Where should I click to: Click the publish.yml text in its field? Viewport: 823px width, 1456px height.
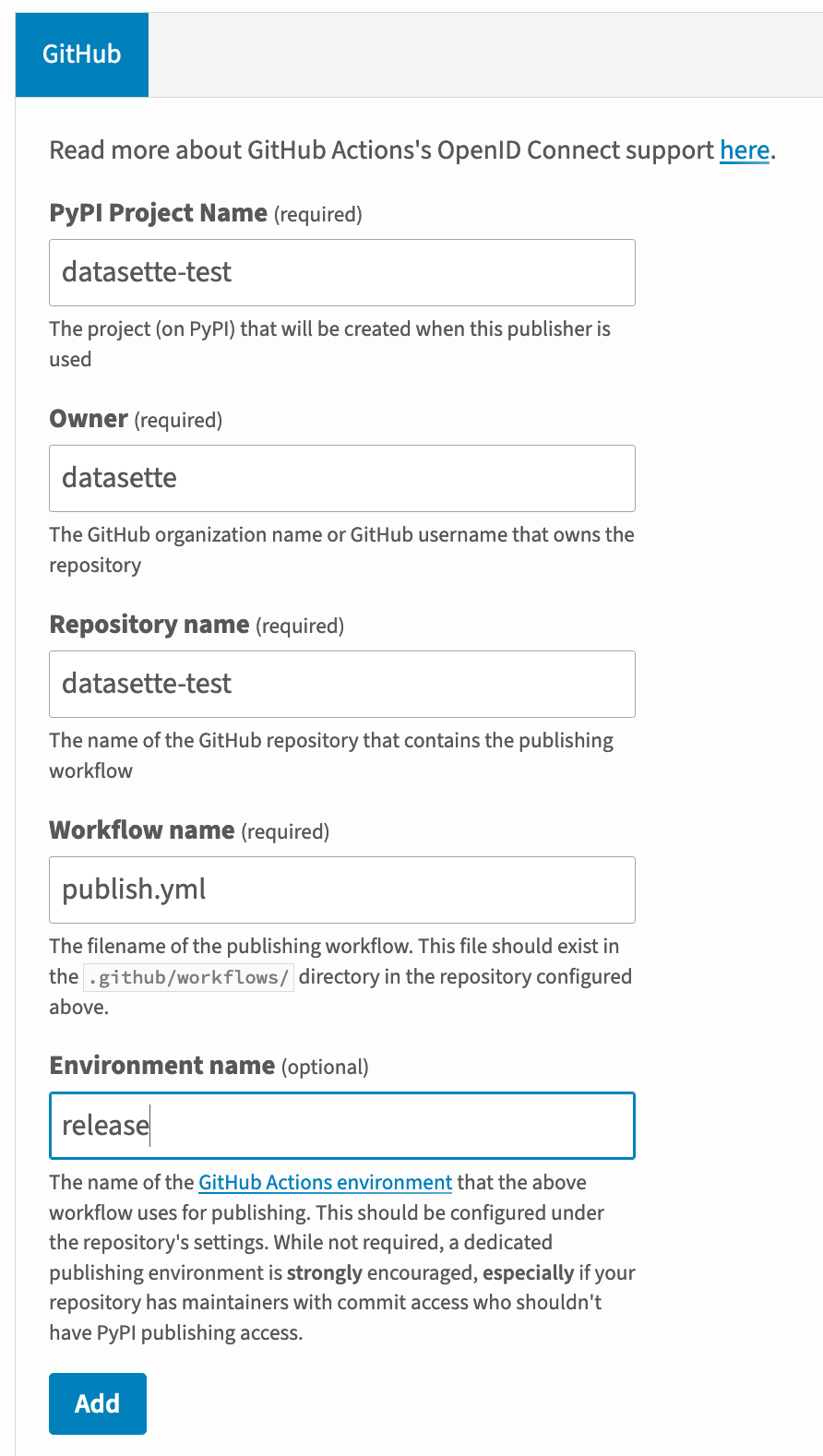point(132,889)
